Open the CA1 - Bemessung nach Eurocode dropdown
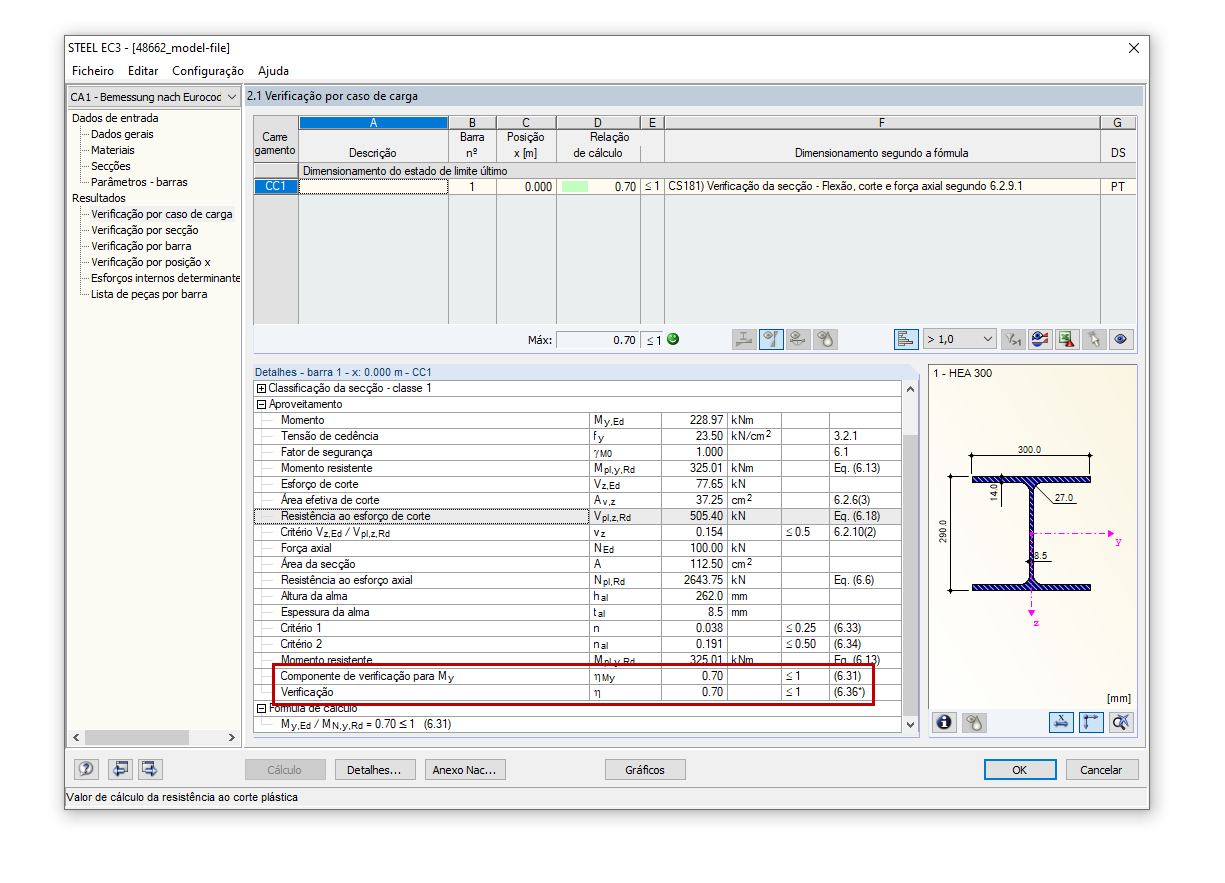1225x883 pixels. coord(154,97)
